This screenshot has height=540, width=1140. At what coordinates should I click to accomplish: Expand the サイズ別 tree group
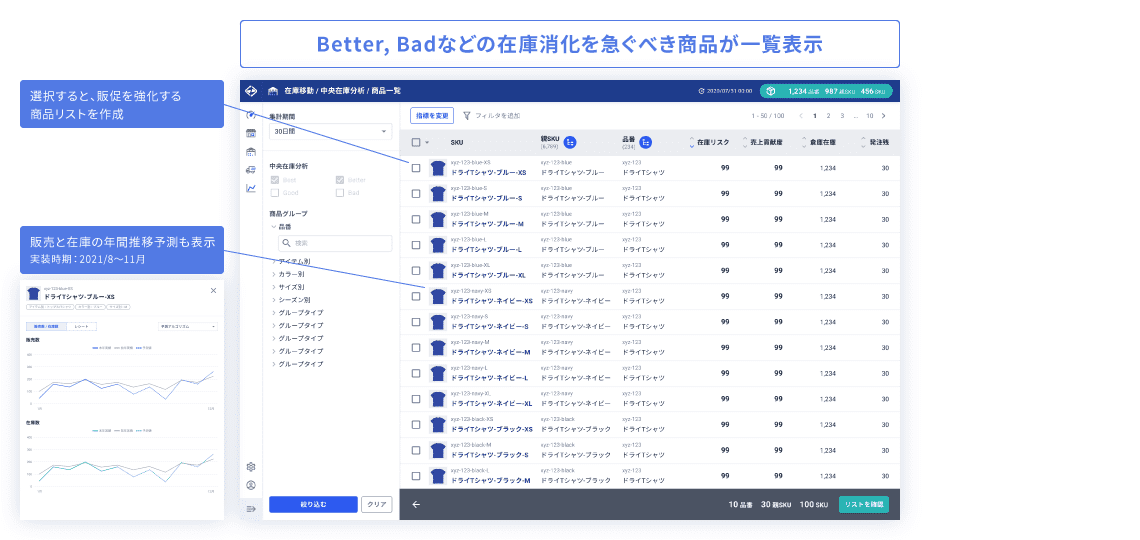pyautogui.click(x=274, y=286)
